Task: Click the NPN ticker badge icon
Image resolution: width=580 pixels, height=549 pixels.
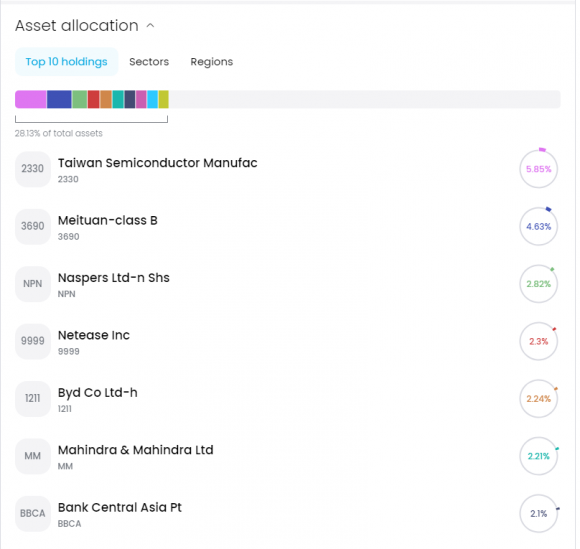Action: click(33, 284)
